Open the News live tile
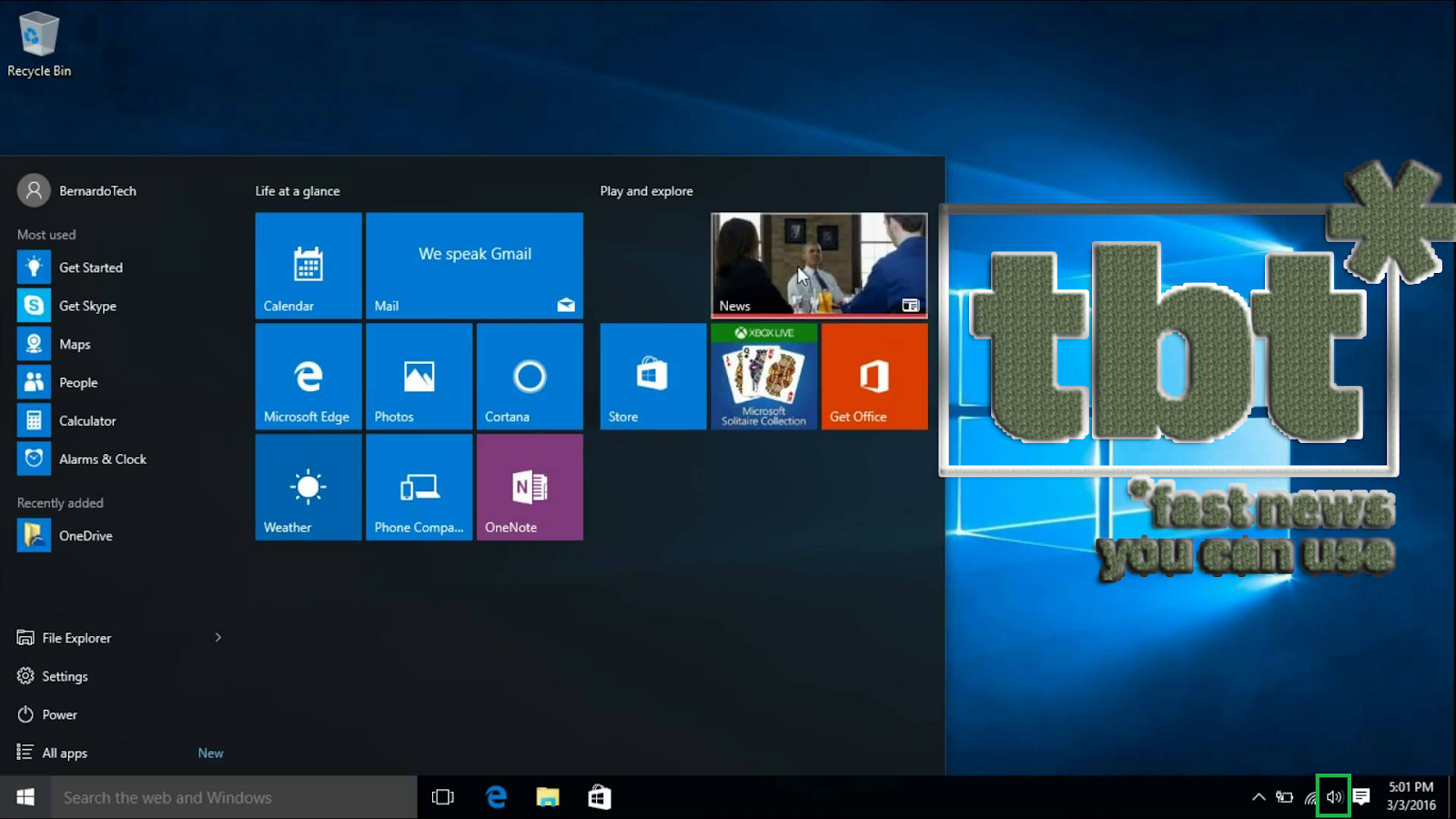1456x819 pixels. [x=819, y=266]
